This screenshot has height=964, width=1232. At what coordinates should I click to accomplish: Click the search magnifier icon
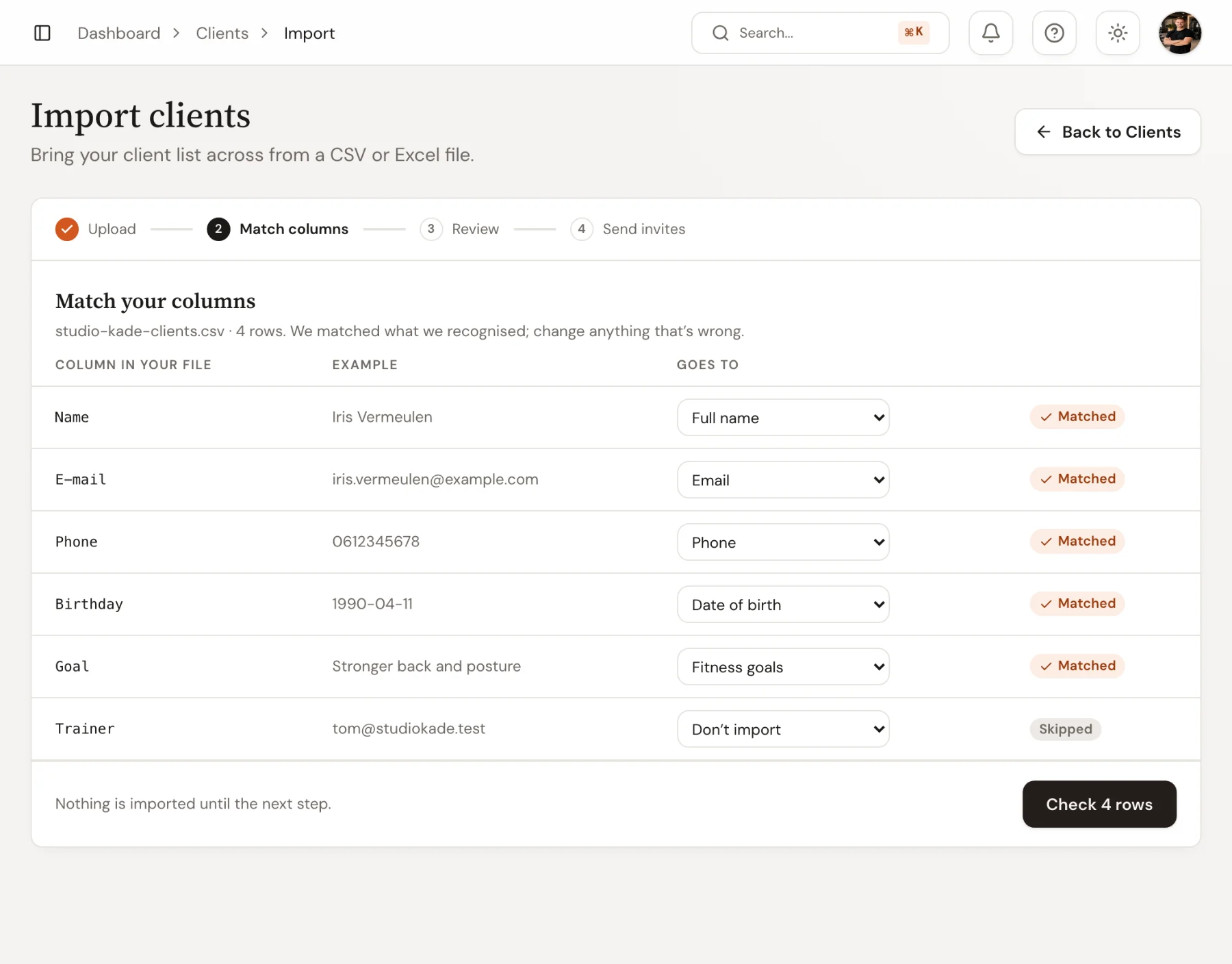721,33
